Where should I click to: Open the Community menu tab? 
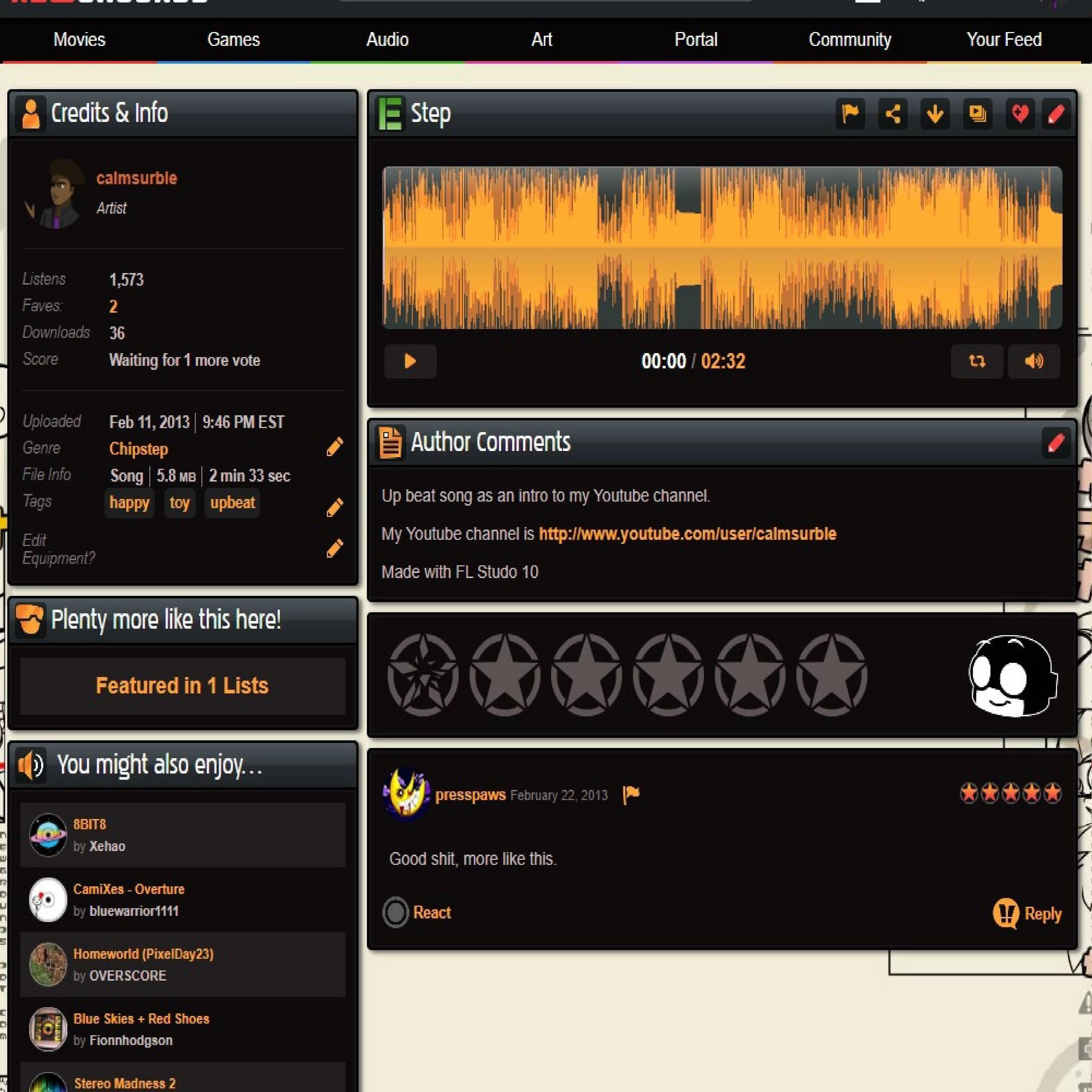click(x=850, y=40)
